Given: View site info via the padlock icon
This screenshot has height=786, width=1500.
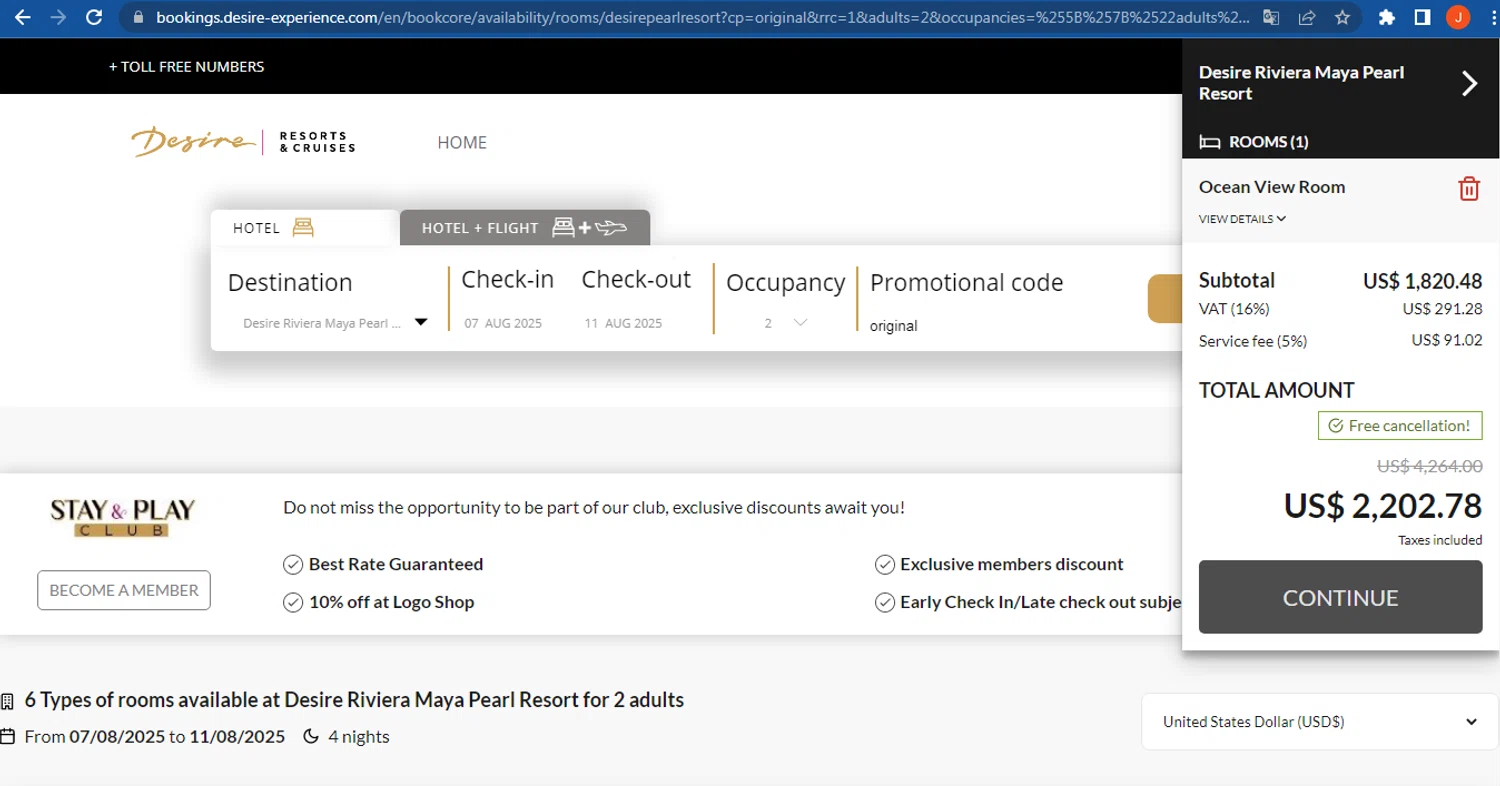Looking at the screenshot, I should (138, 17).
